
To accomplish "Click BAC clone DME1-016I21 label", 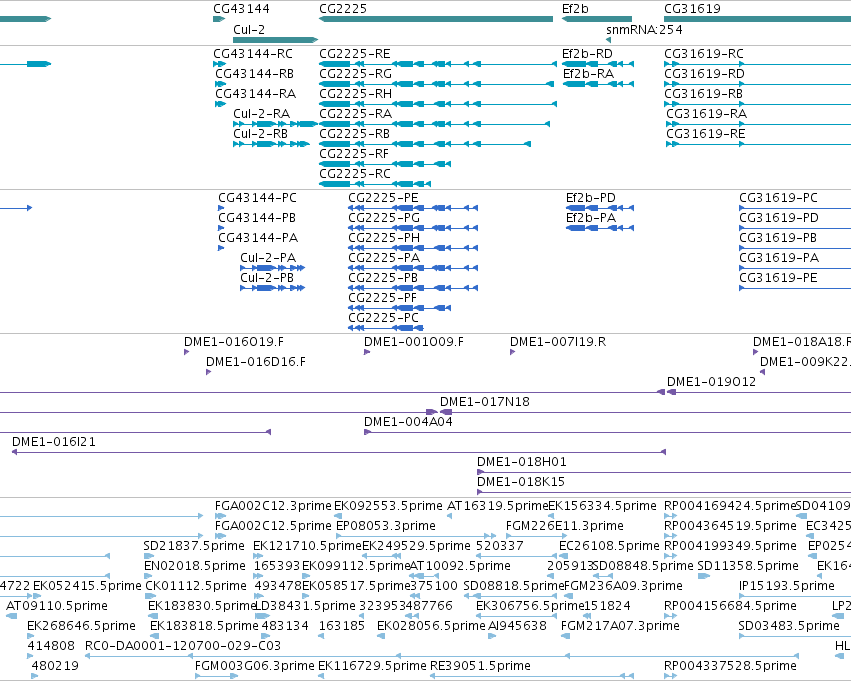I will click(54, 442).
